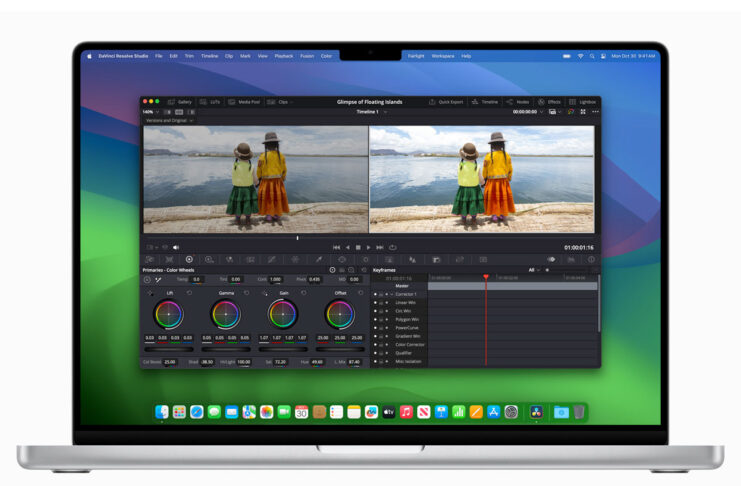Show the Scopes palette icon
This screenshot has height=486, width=741.
(571, 260)
